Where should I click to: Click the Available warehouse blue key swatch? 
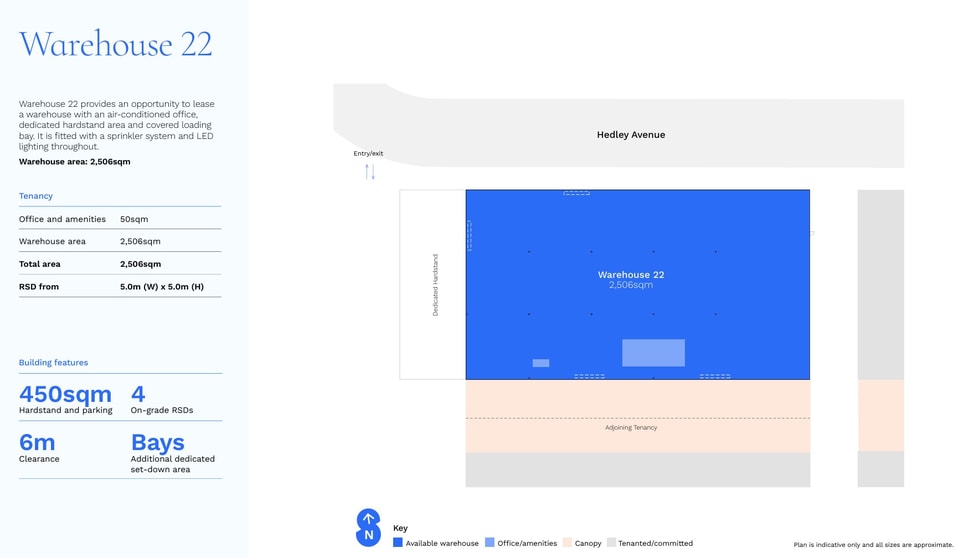point(398,543)
